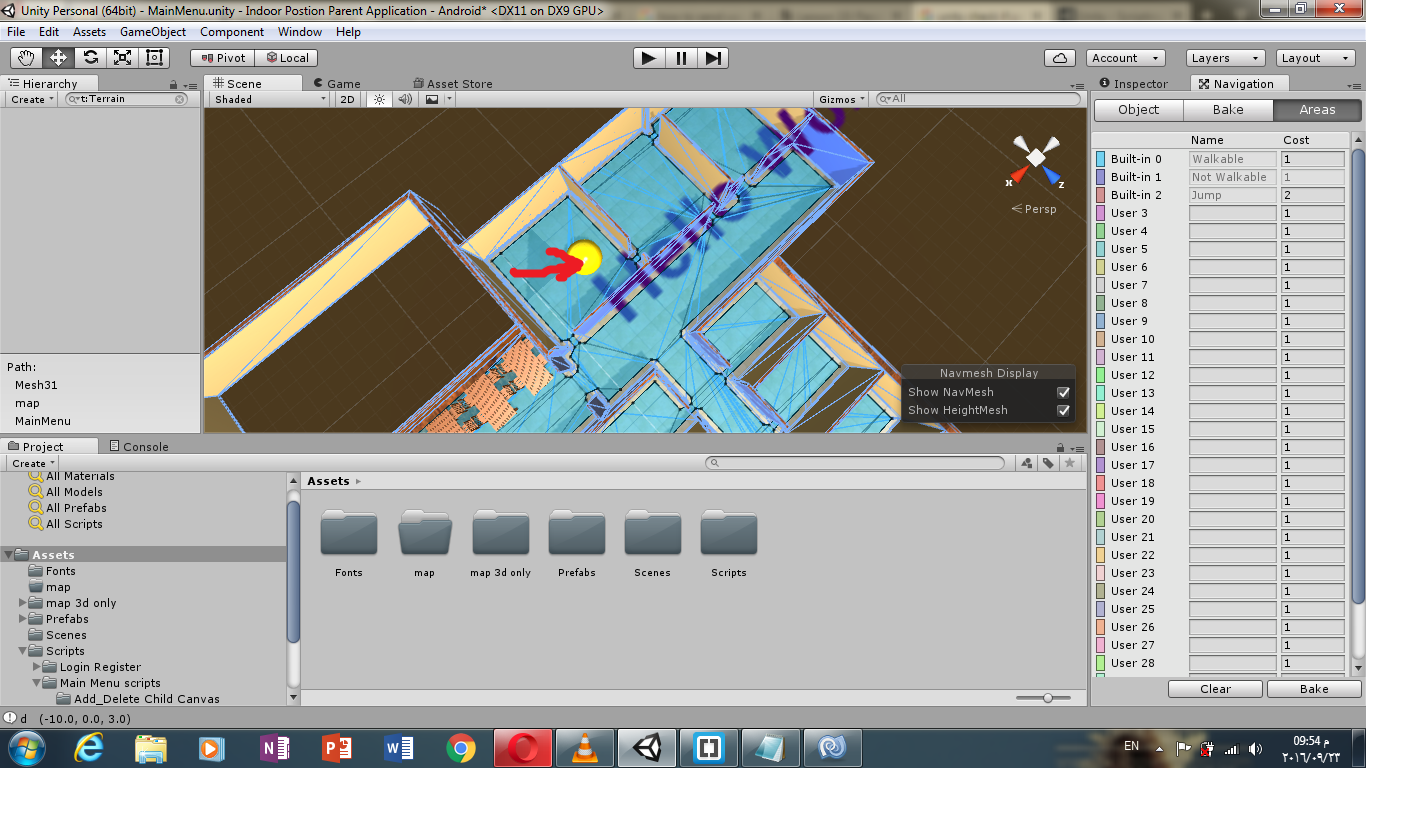Image resolution: width=1416 pixels, height=840 pixels.
Task: Toggle scene audio speaker icon
Action: click(x=405, y=99)
